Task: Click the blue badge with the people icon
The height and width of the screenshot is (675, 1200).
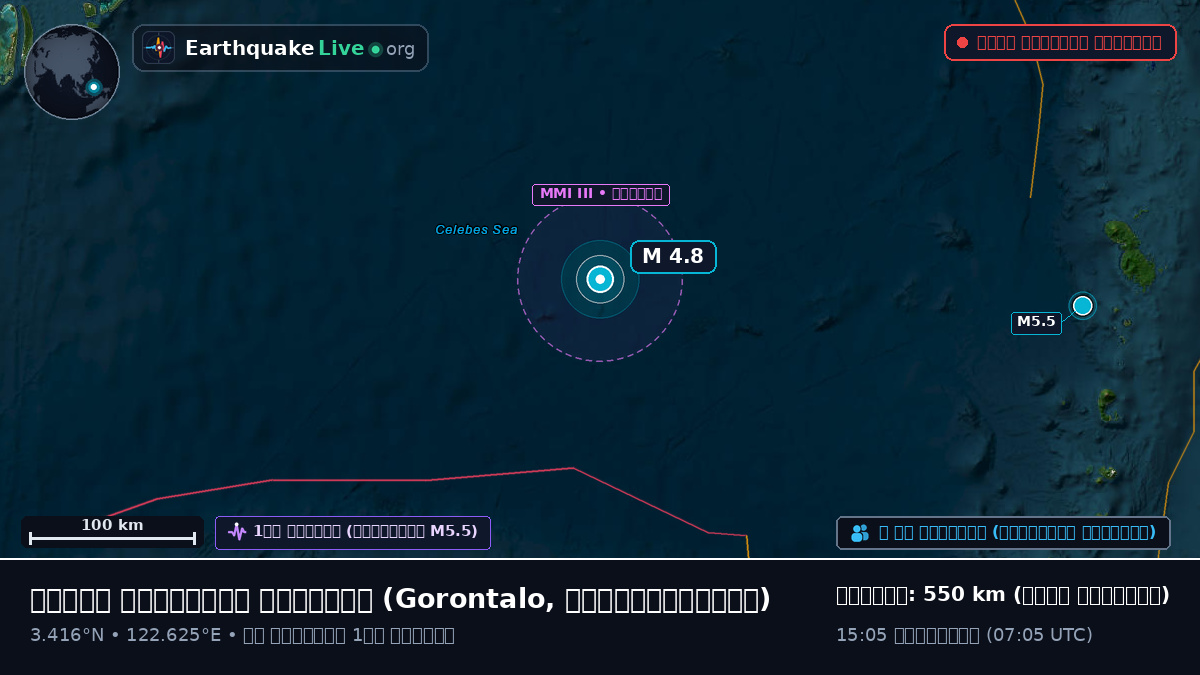Action: (1003, 533)
